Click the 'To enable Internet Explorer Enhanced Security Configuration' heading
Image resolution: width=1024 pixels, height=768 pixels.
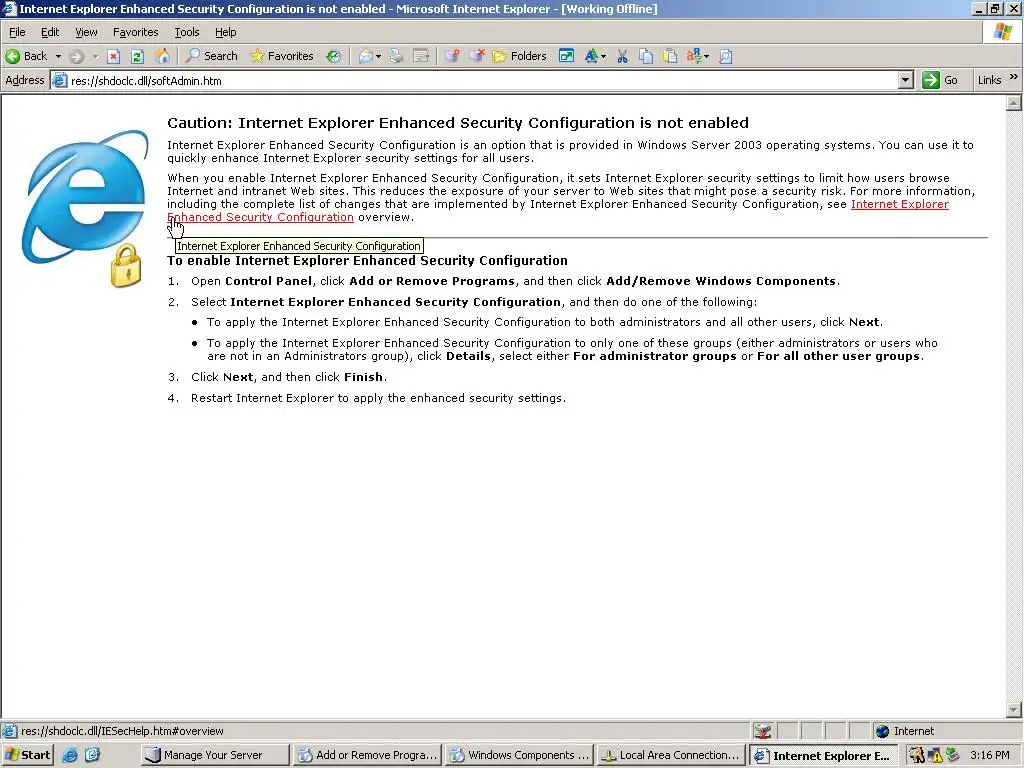click(x=367, y=261)
